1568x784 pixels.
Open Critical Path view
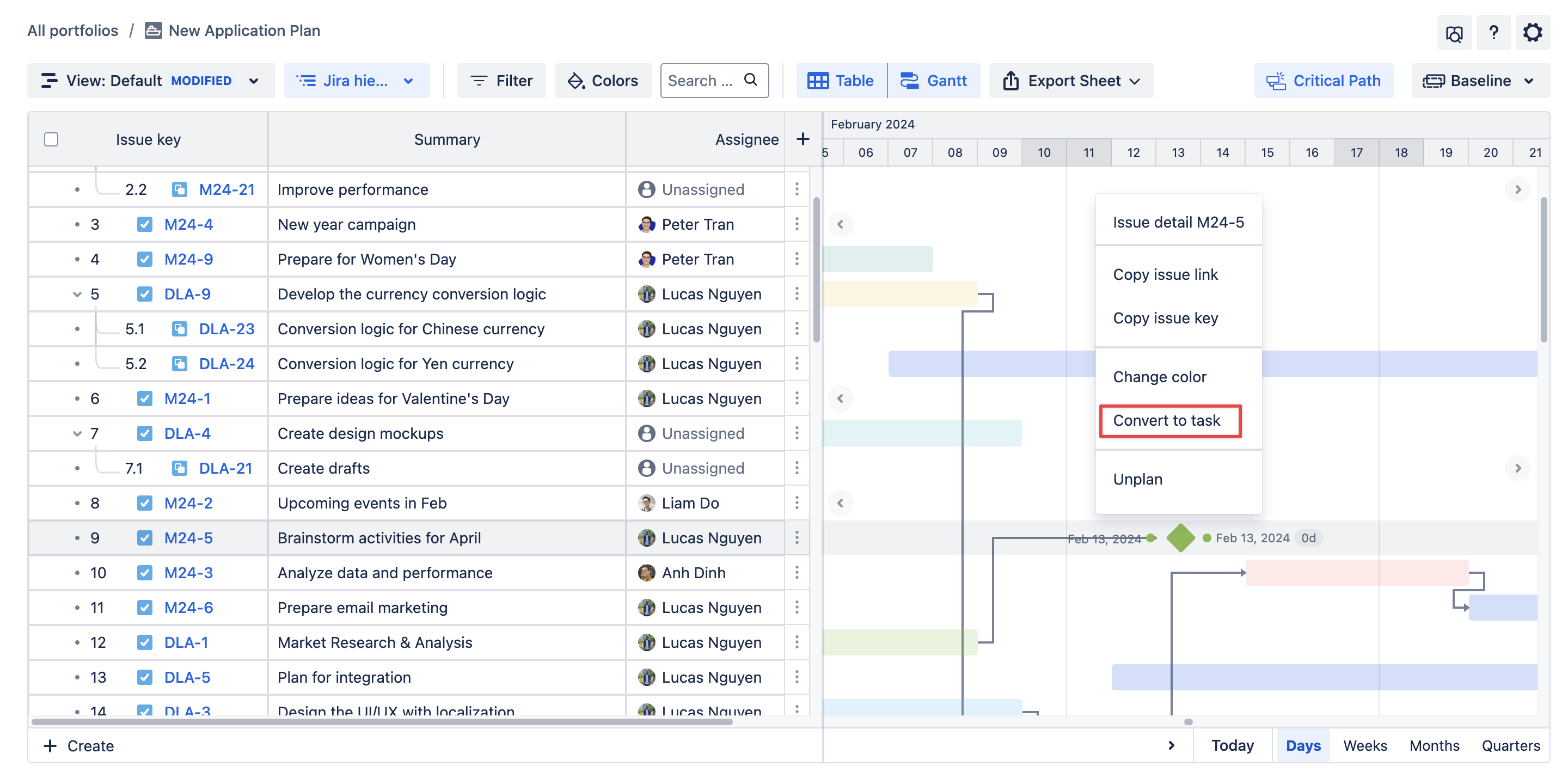(1324, 81)
